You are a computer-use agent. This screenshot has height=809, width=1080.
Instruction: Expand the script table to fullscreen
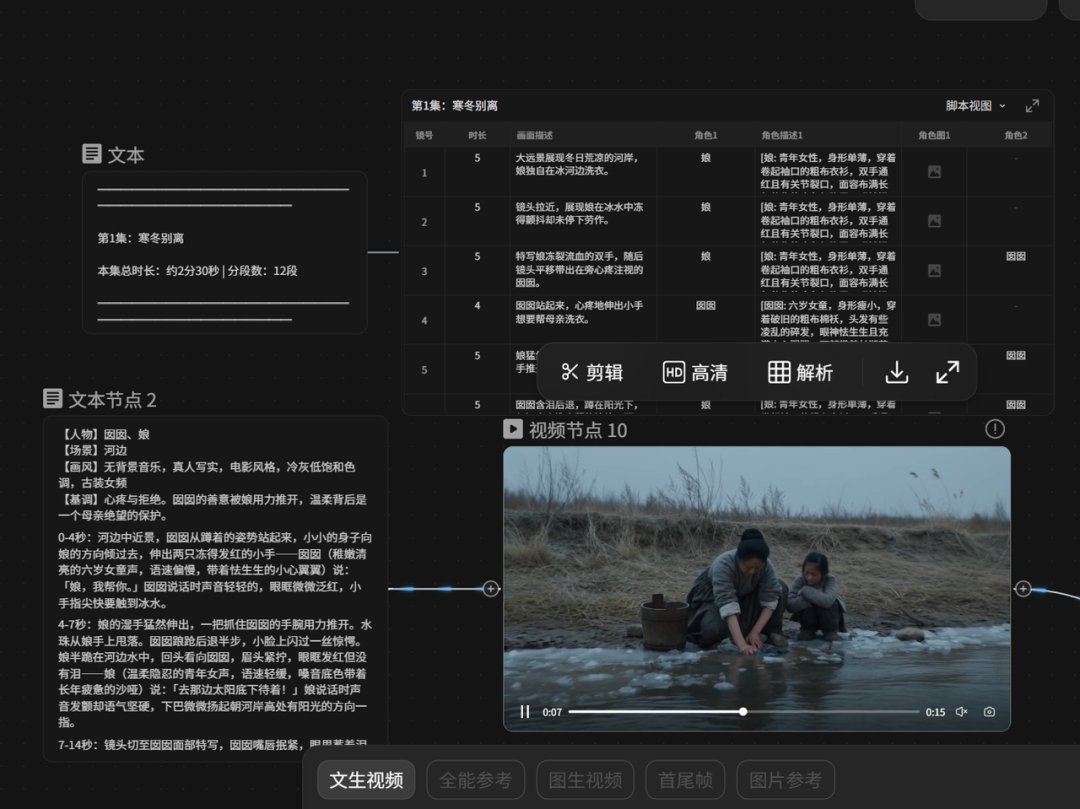[1032, 106]
